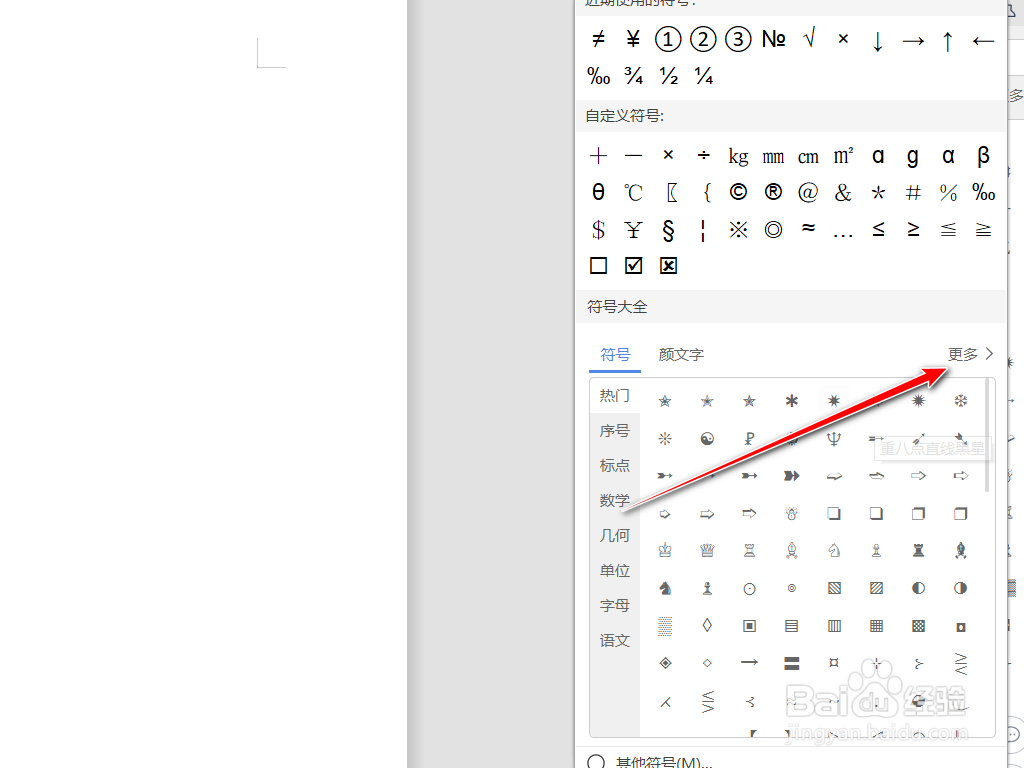1024x768 pixels.
Task: Insert the section sign § symbol
Action: 668,231
